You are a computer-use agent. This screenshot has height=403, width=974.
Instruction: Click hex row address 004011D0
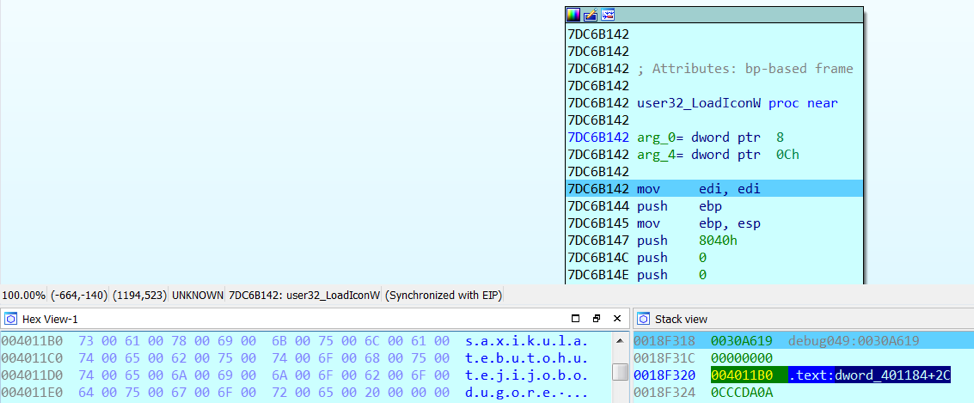click(x=32, y=376)
